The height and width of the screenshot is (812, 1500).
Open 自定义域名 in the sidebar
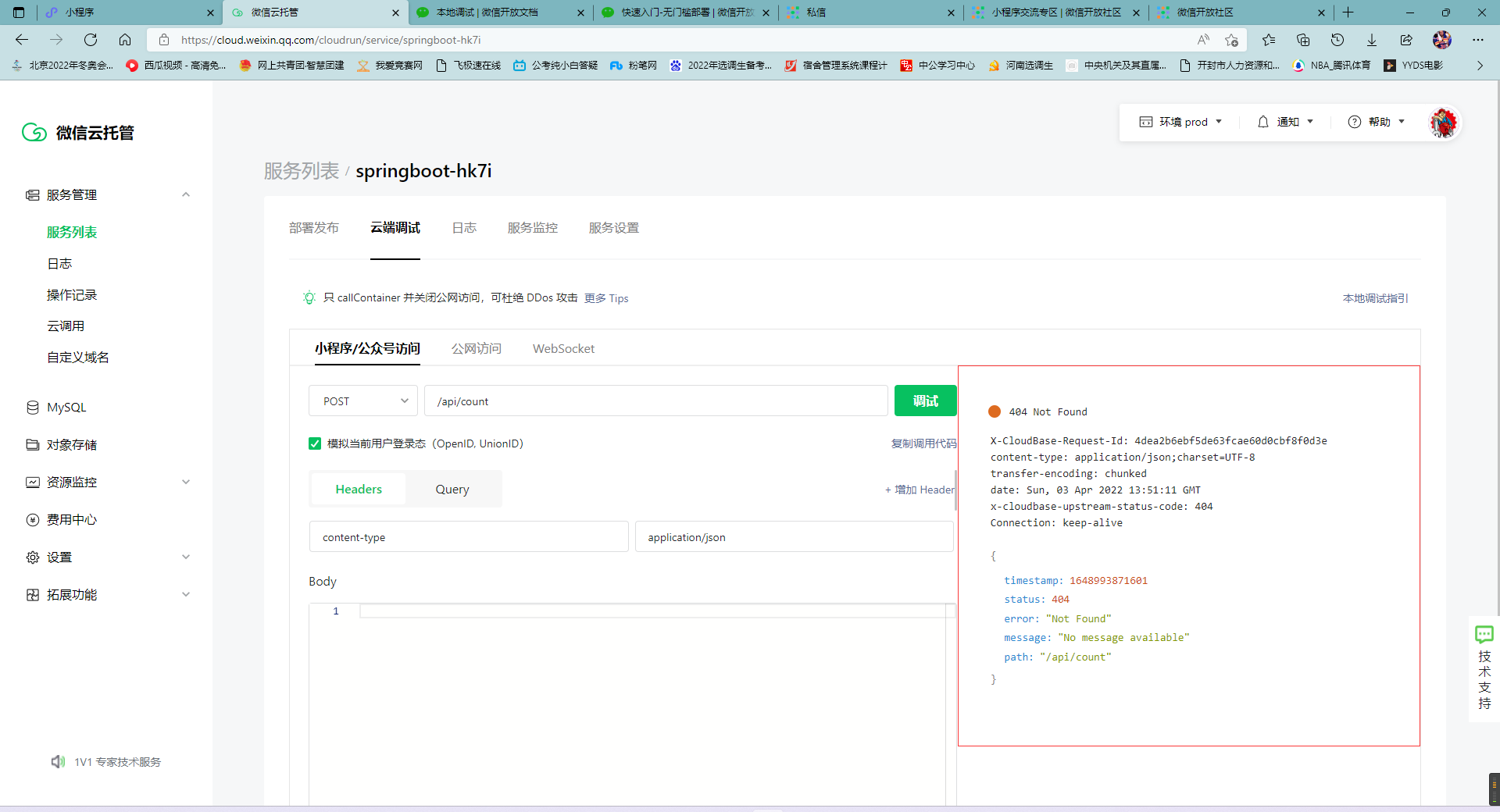pyautogui.click(x=78, y=358)
